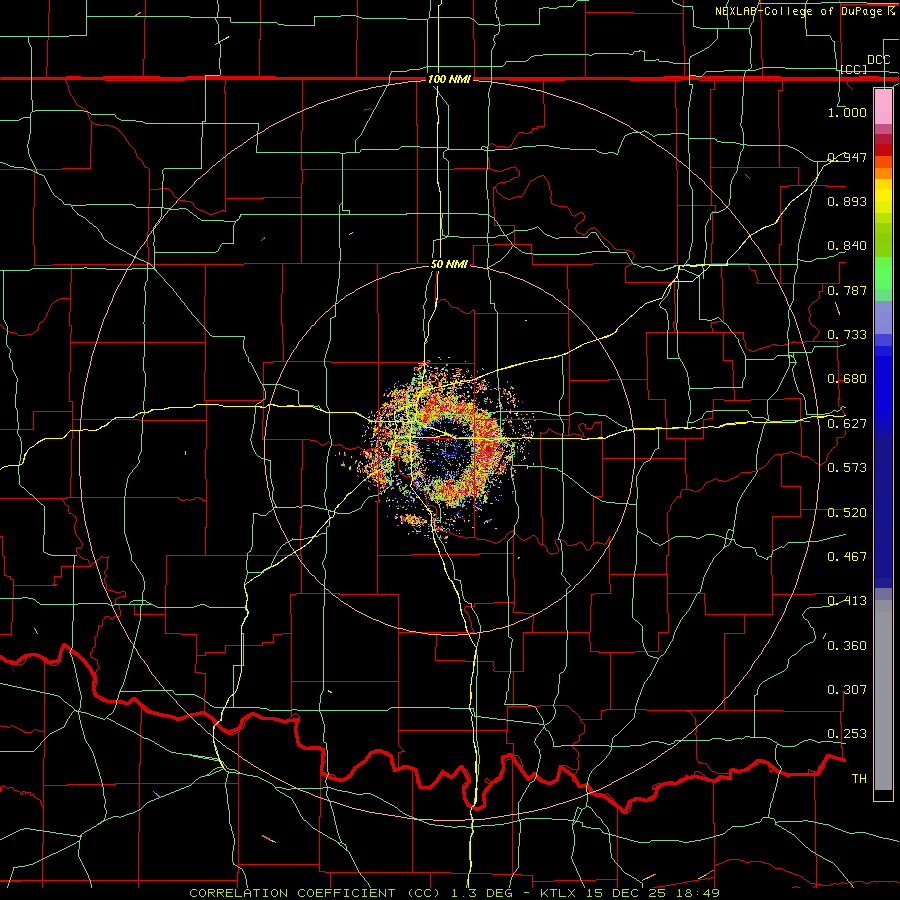Click the 0.840 legend value

point(847,246)
